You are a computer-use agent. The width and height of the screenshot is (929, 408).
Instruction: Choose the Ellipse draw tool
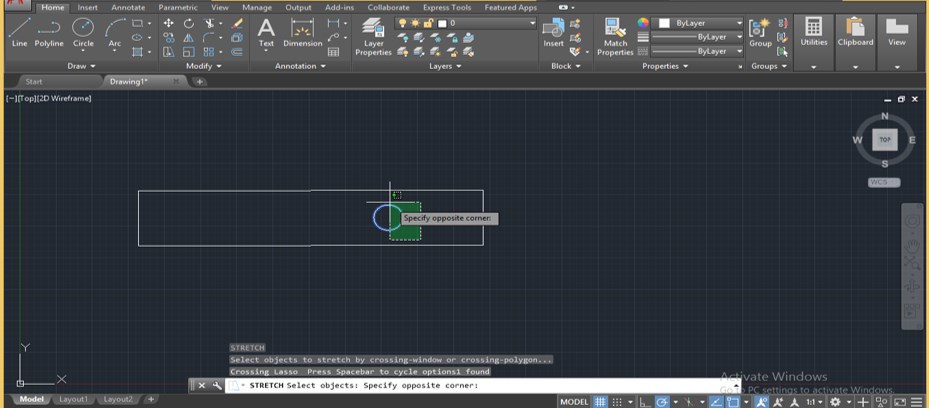(137, 37)
